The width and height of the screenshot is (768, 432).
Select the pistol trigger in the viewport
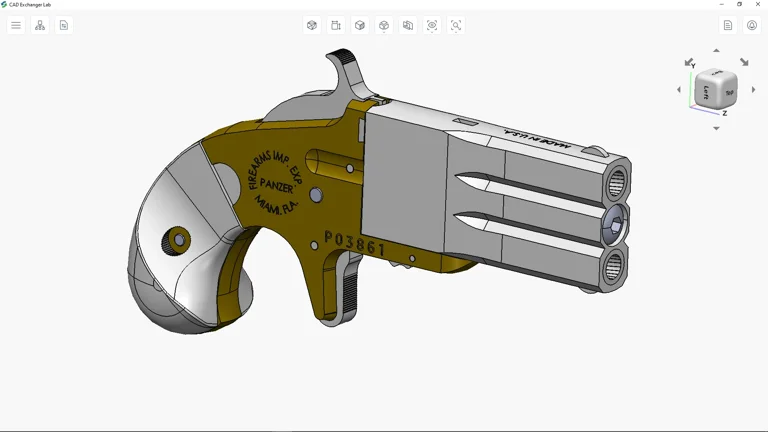tap(350, 290)
